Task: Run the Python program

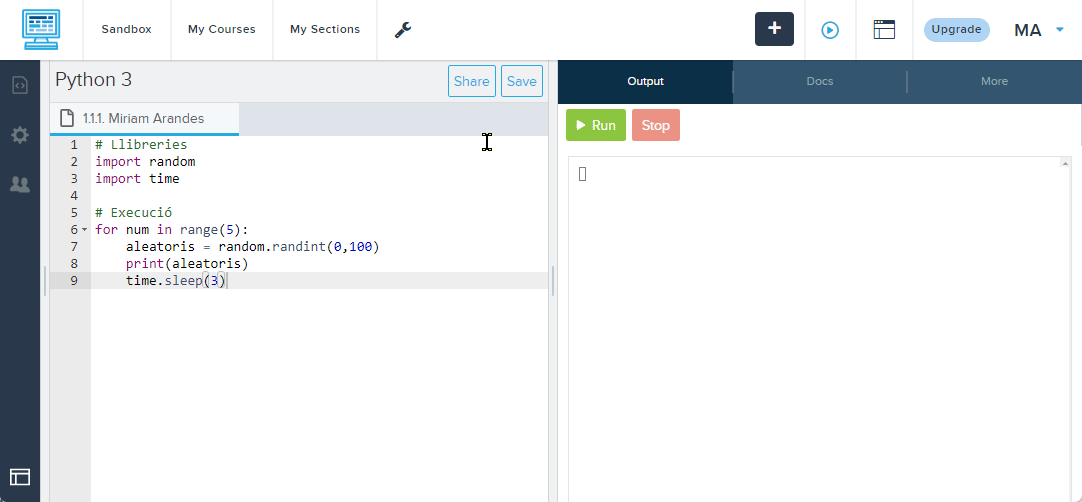Action: pos(596,125)
